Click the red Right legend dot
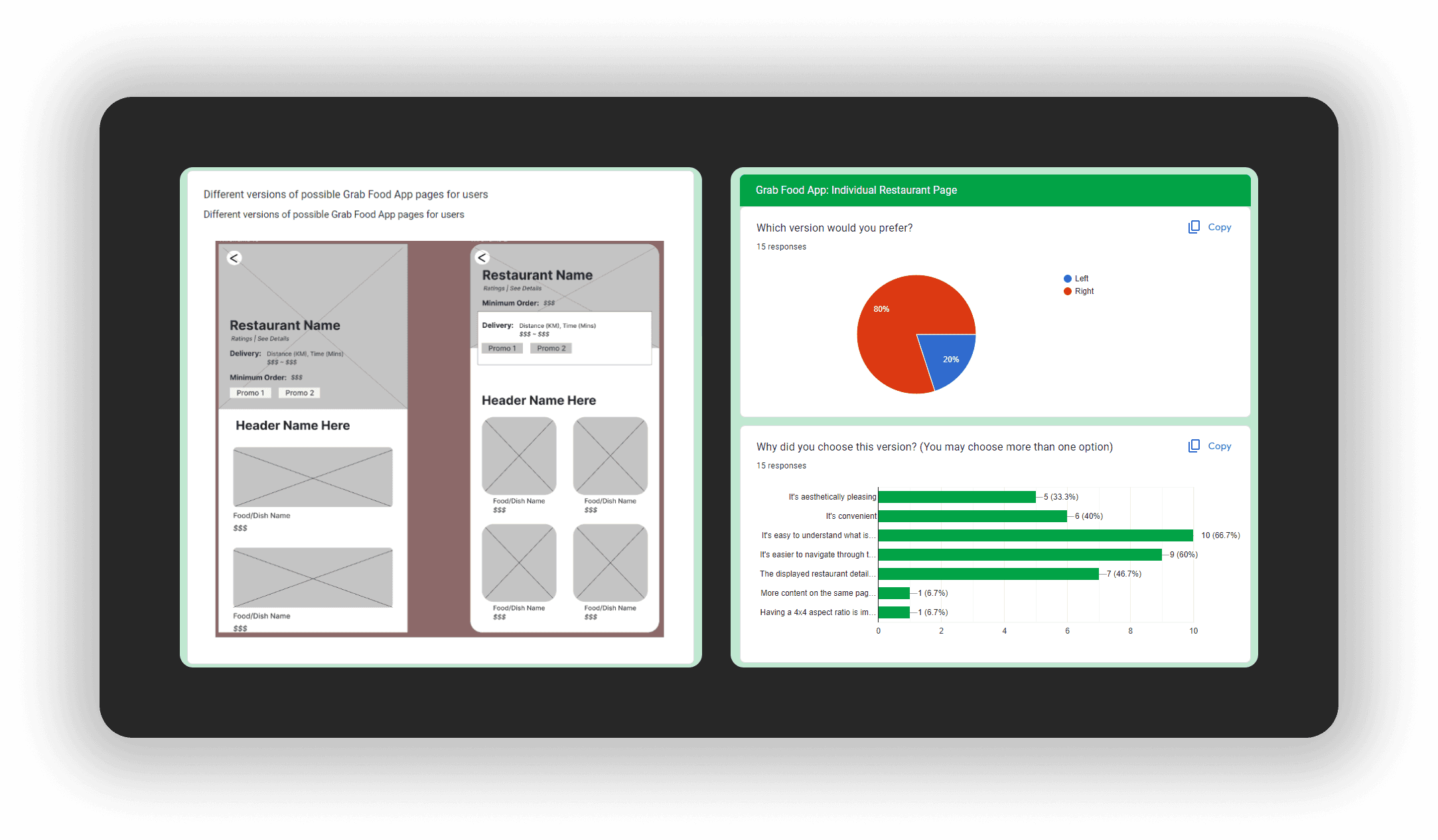This screenshot has height=840, width=1438. [1067, 291]
